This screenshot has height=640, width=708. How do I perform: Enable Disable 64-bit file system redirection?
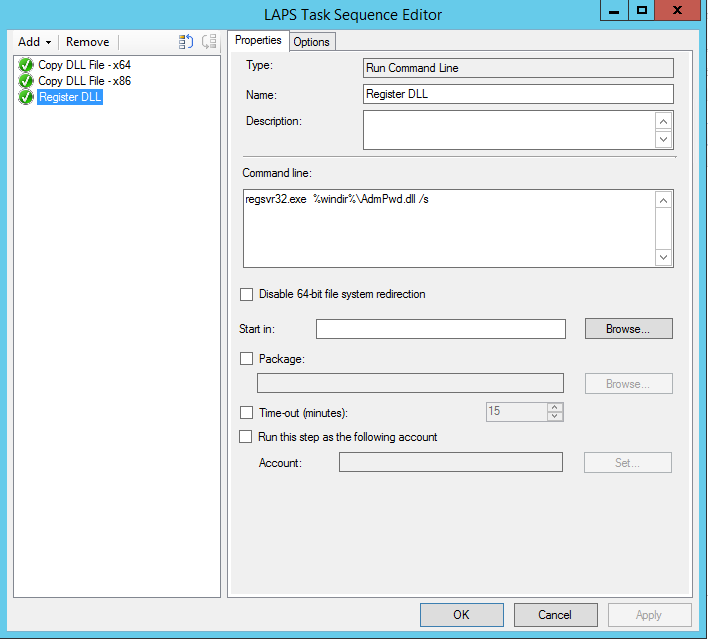(247, 294)
